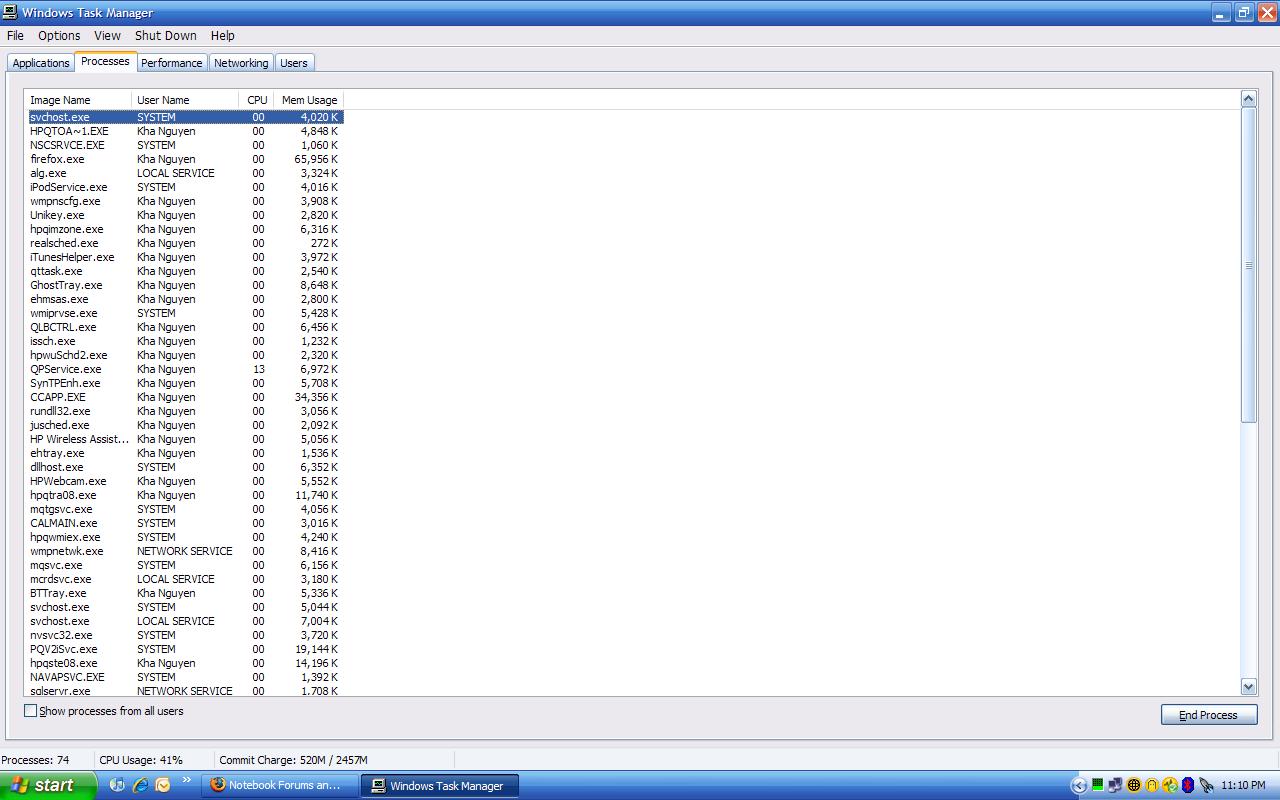
Task: Select the CCAPP.EXE process
Action: point(184,397)
